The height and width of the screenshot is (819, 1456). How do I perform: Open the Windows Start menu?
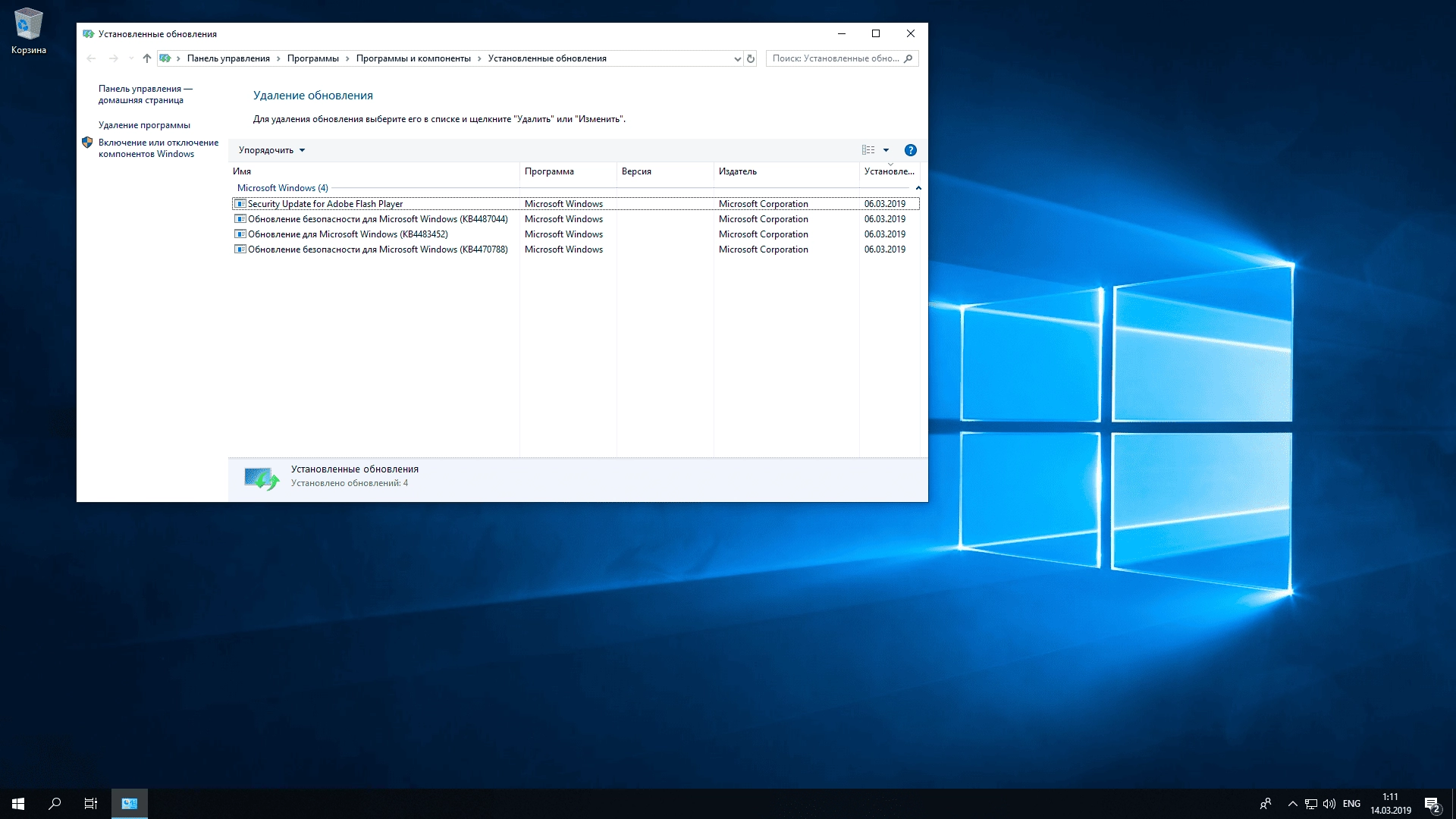(18, 804)
